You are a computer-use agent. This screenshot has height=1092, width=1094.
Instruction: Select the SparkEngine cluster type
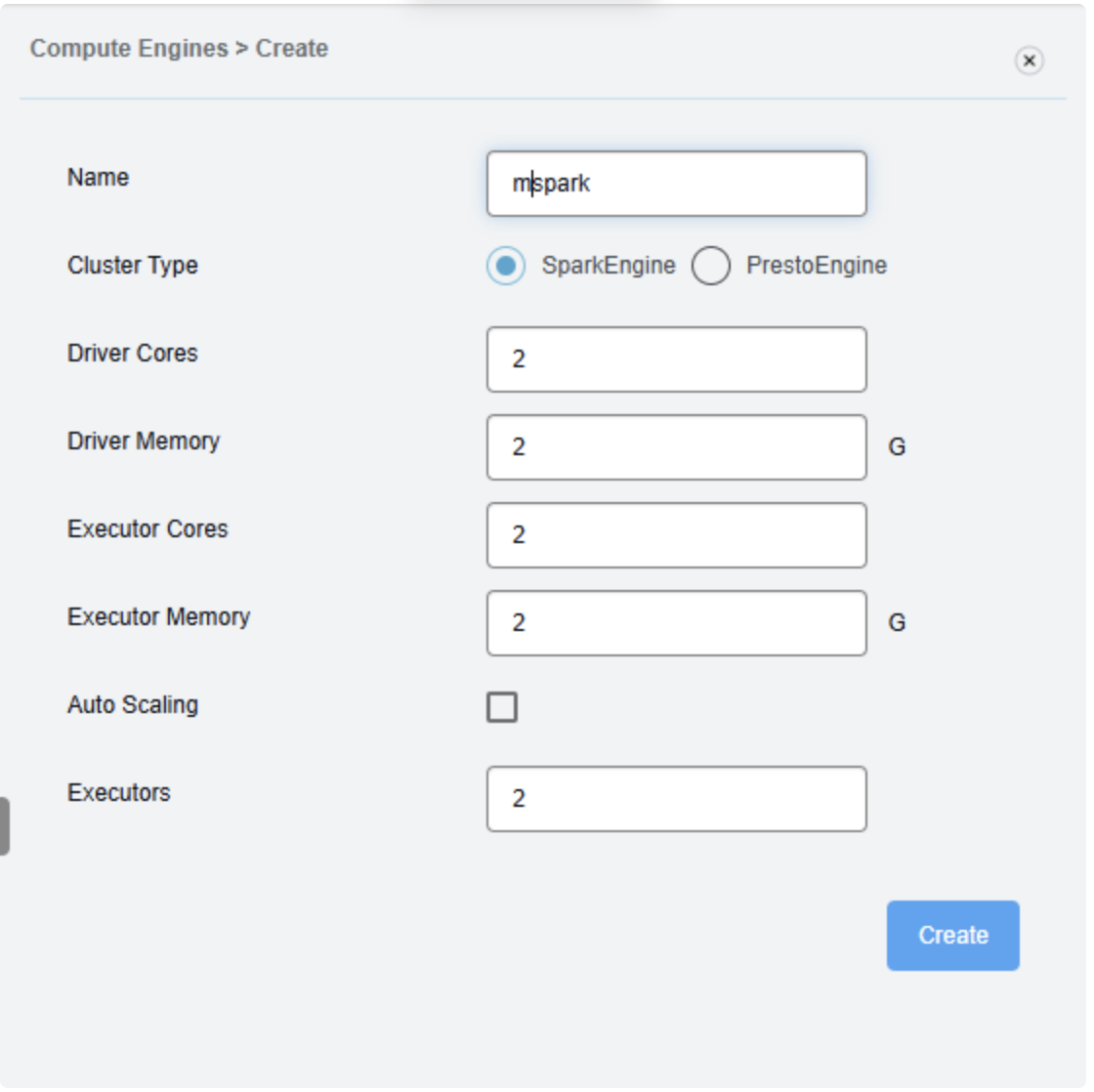[506, 266]
